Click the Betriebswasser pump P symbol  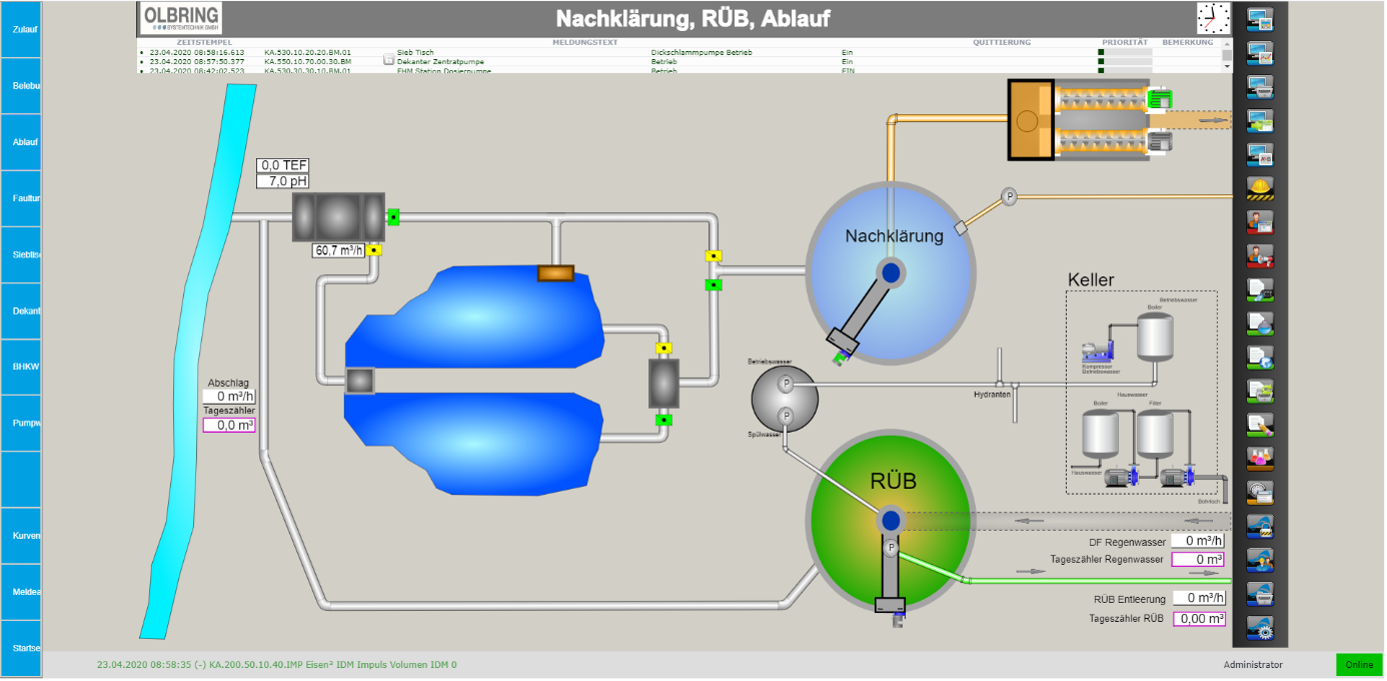pos(785,383)
